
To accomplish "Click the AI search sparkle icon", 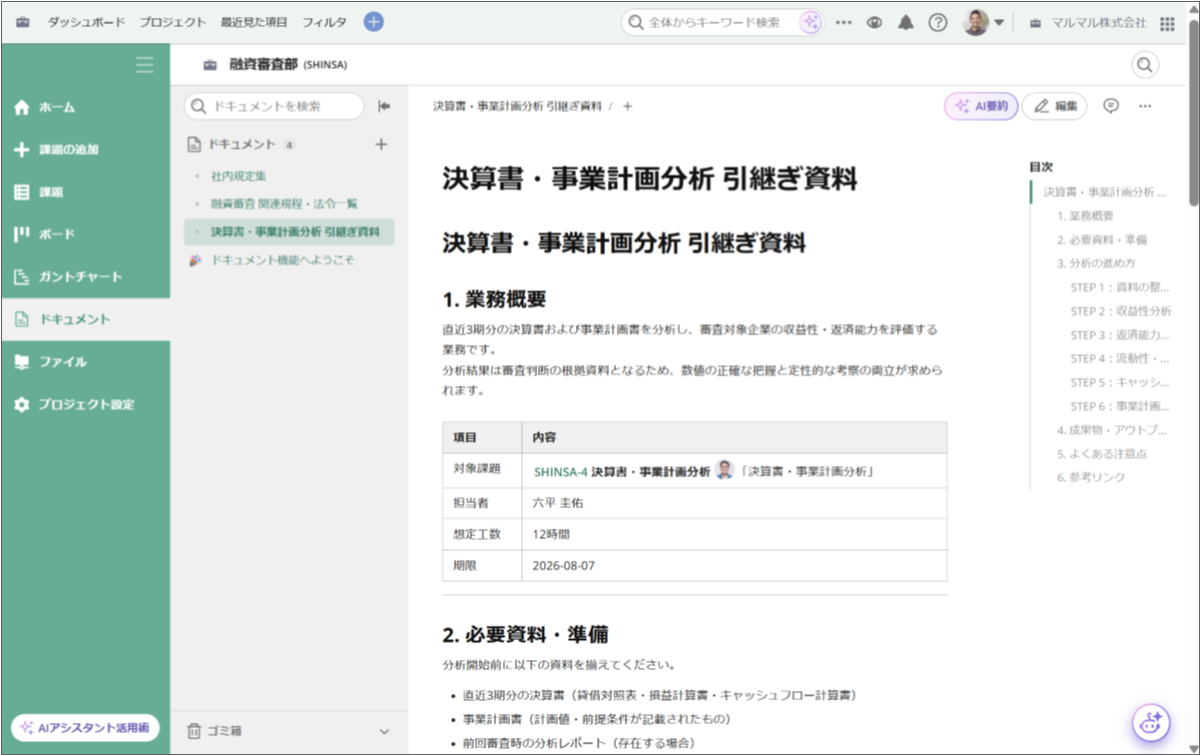I will [x=810, y=22].
